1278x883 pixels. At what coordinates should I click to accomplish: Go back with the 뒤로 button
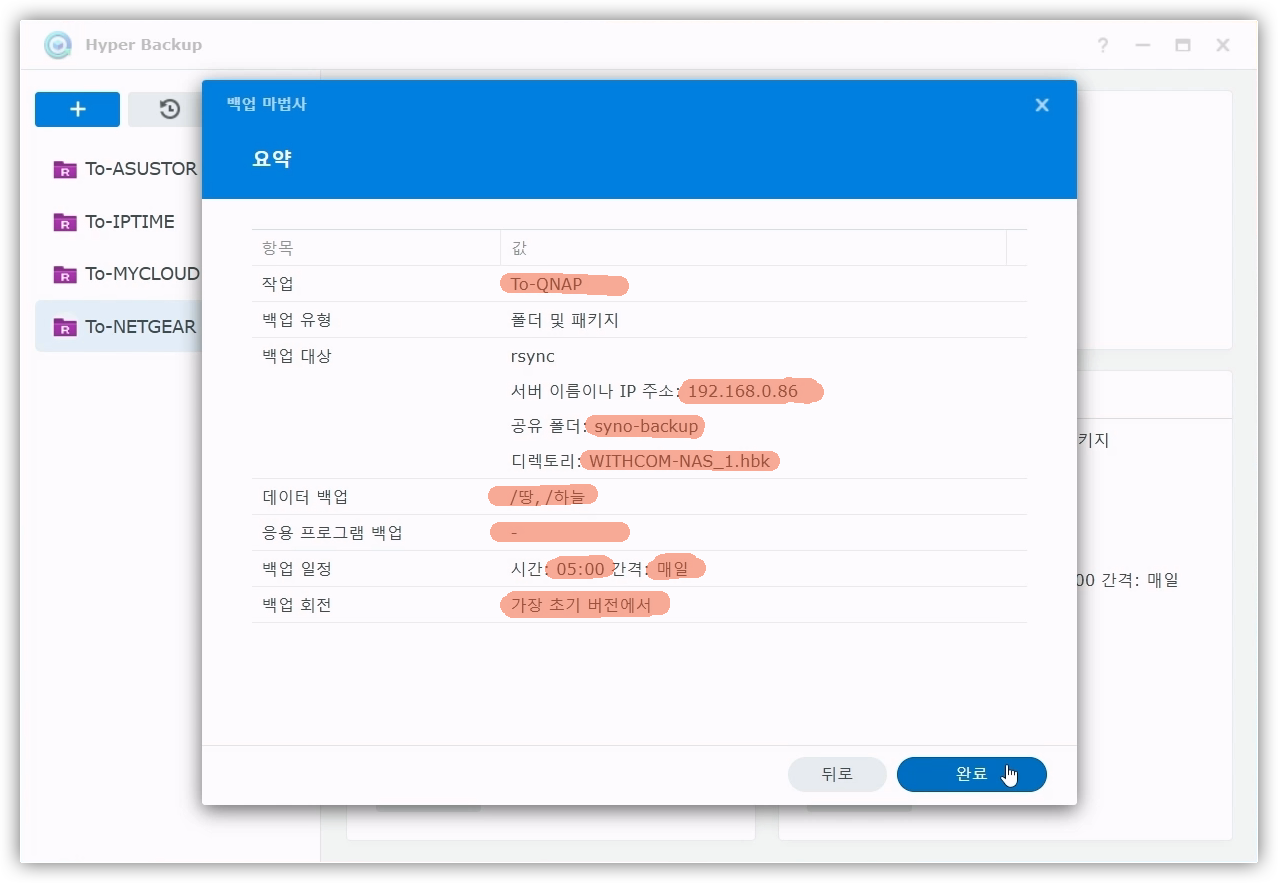pyautogui.click(x=837, y=774)
